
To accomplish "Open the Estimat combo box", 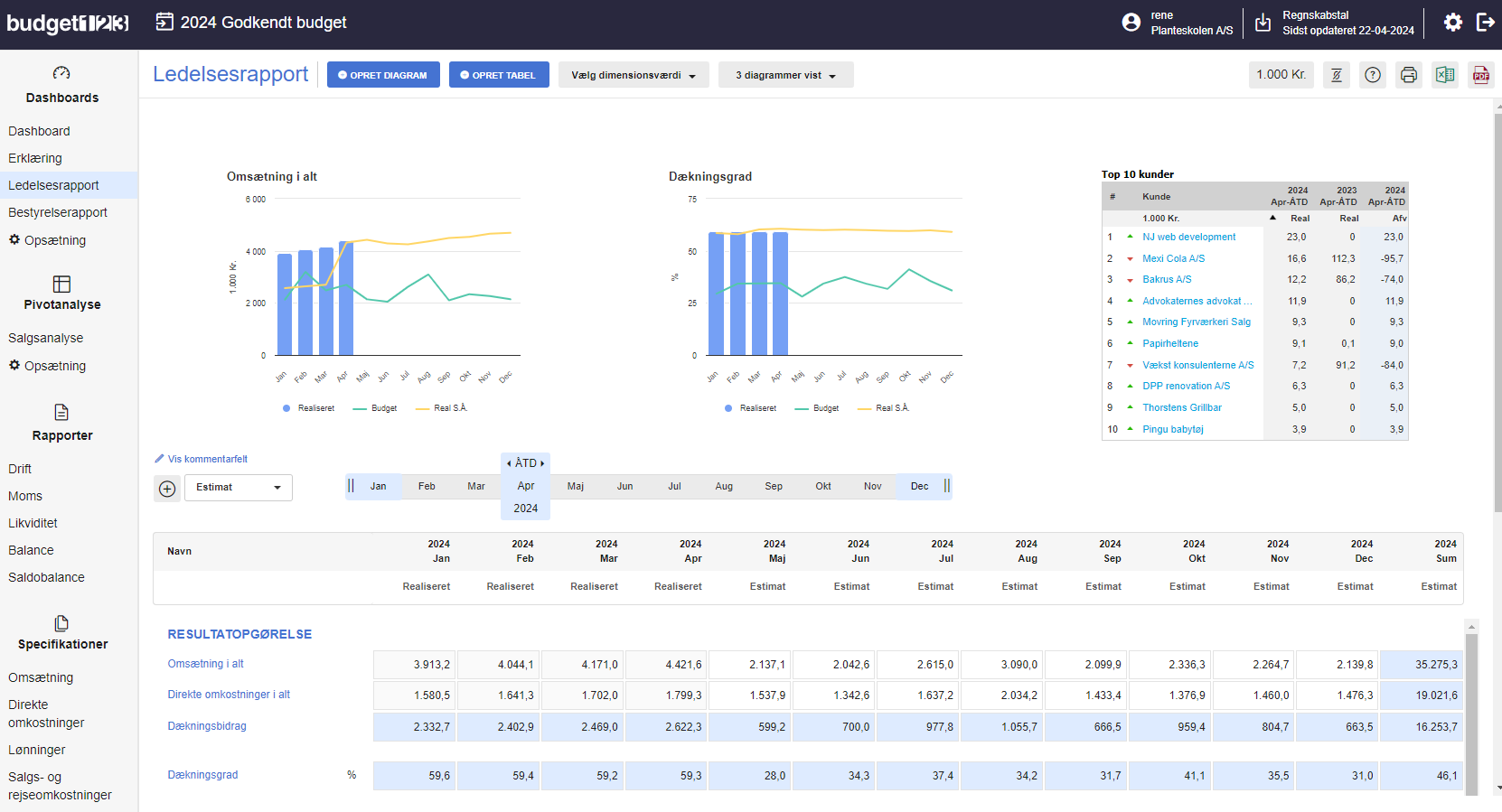I will click(239, 488).
